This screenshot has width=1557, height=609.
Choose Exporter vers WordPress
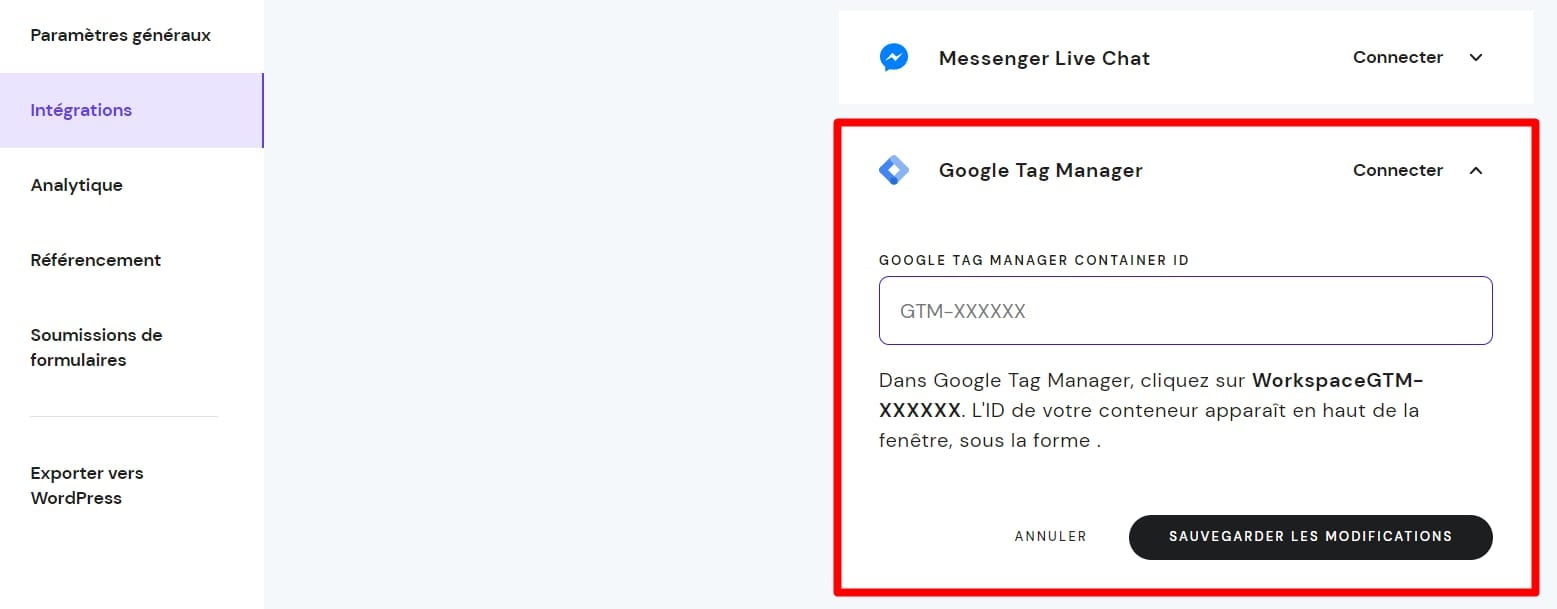[x=86, y=485]
